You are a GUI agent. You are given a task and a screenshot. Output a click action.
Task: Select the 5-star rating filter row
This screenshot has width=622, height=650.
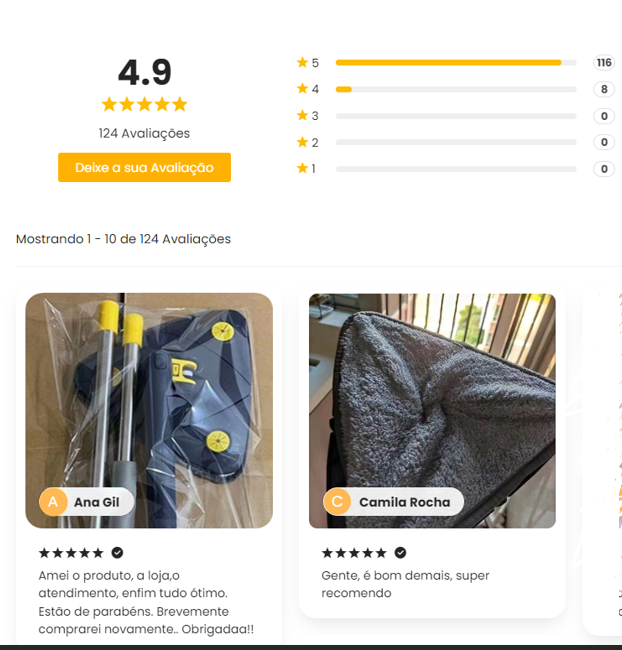(455, 63)
